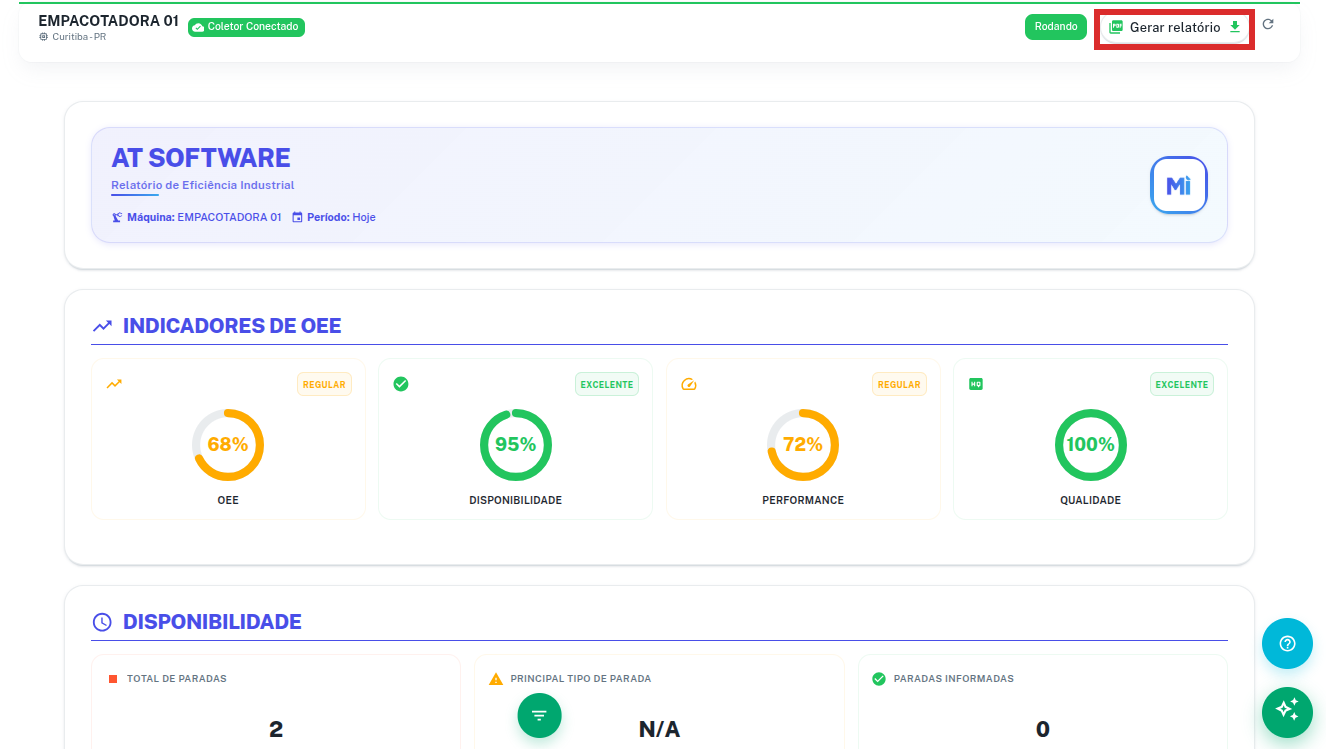This screenshot has width=1326, height=749.
Task: Open the AI sparkle assistant button
Action: point(1287,711)
